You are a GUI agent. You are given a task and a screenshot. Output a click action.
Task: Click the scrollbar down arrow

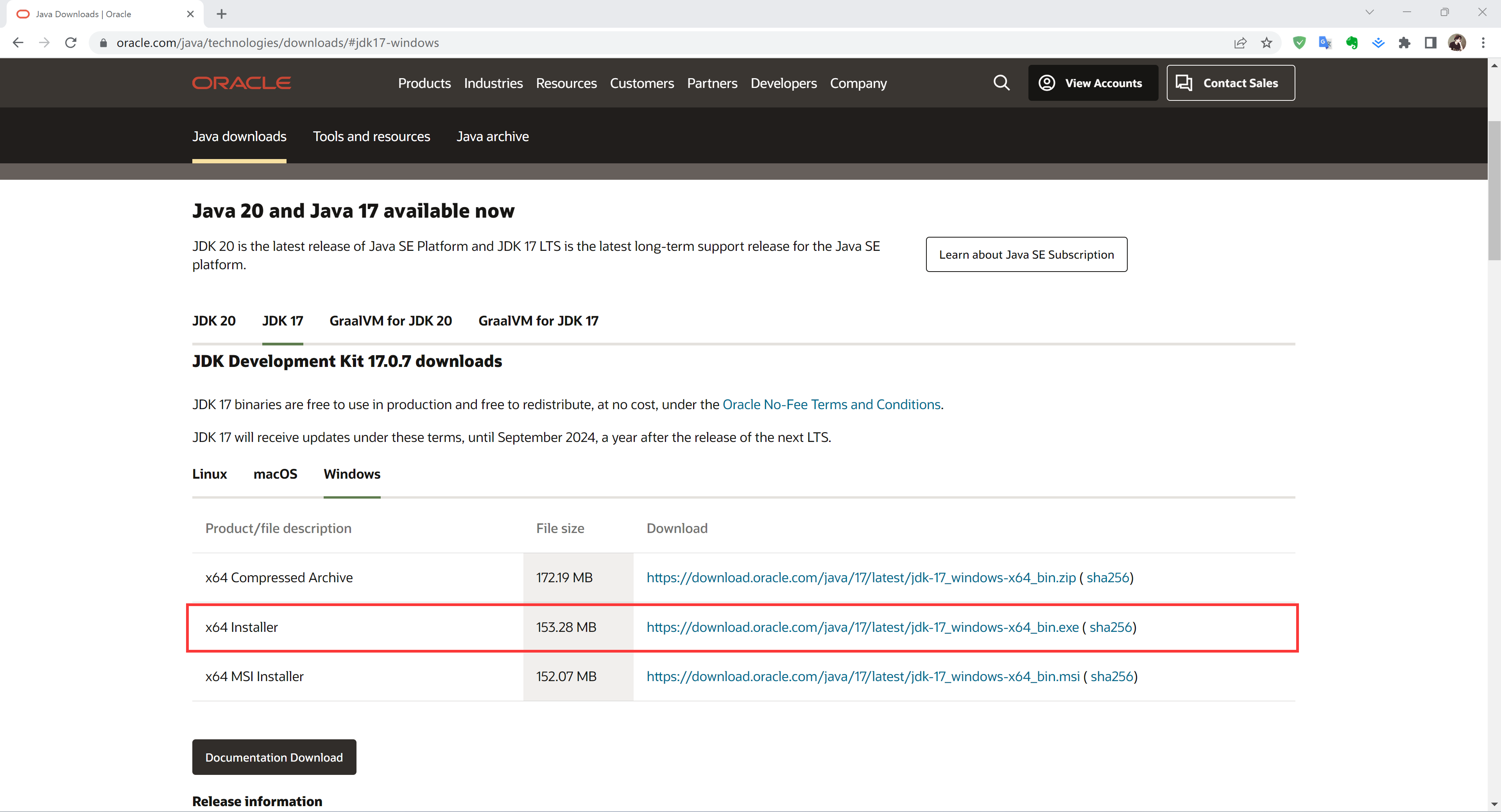1494,804
